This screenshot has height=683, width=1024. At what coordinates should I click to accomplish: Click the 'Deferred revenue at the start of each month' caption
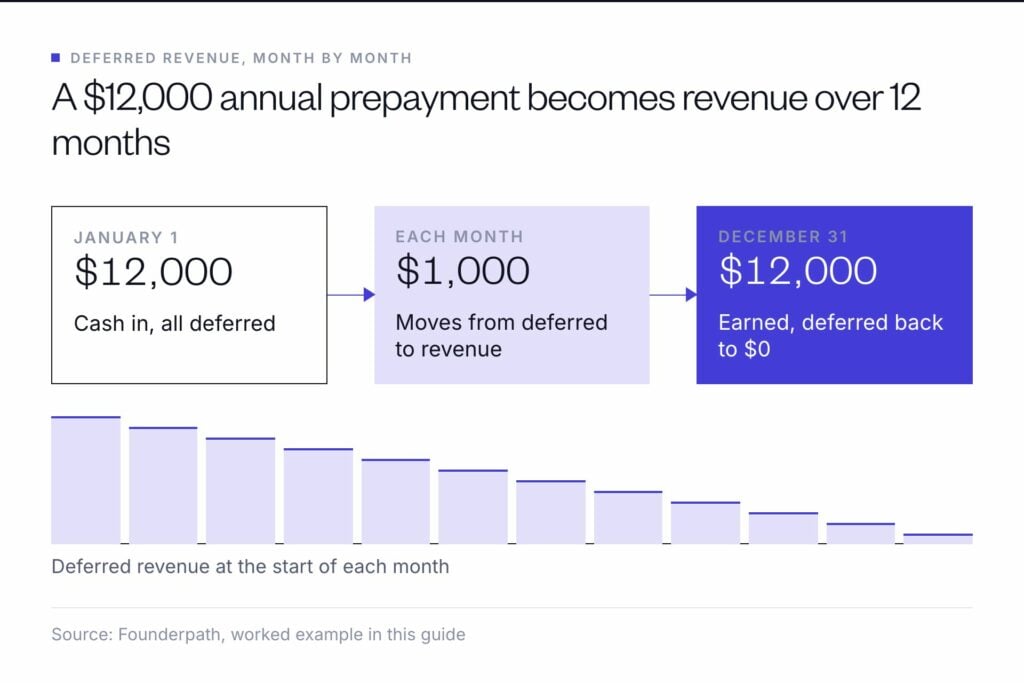250,566
